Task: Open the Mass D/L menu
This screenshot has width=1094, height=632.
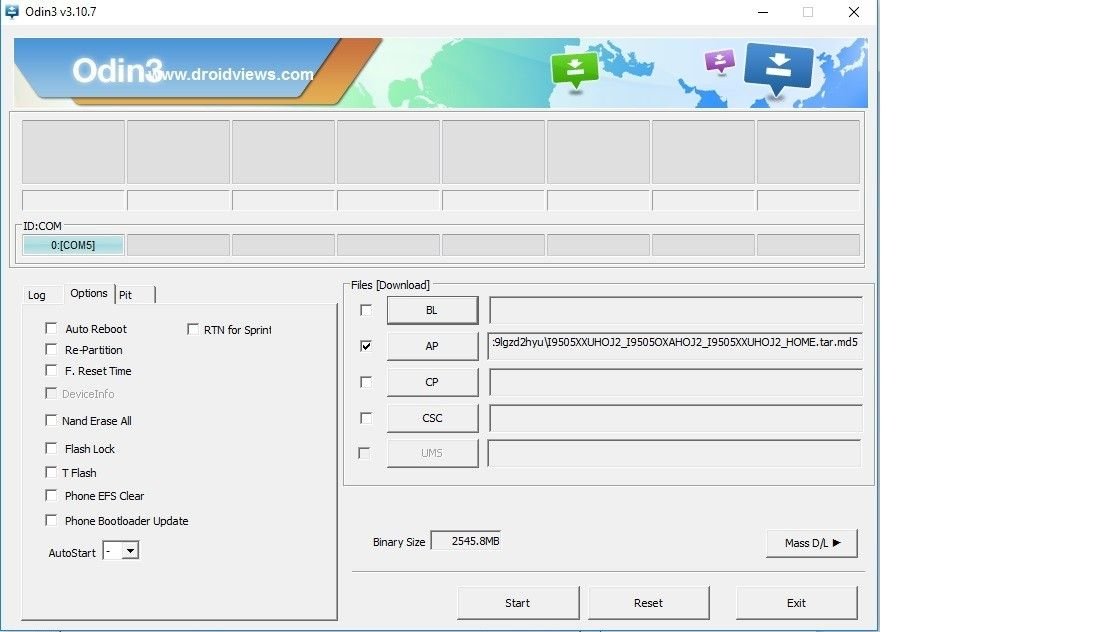Action: tap(811, 543)
